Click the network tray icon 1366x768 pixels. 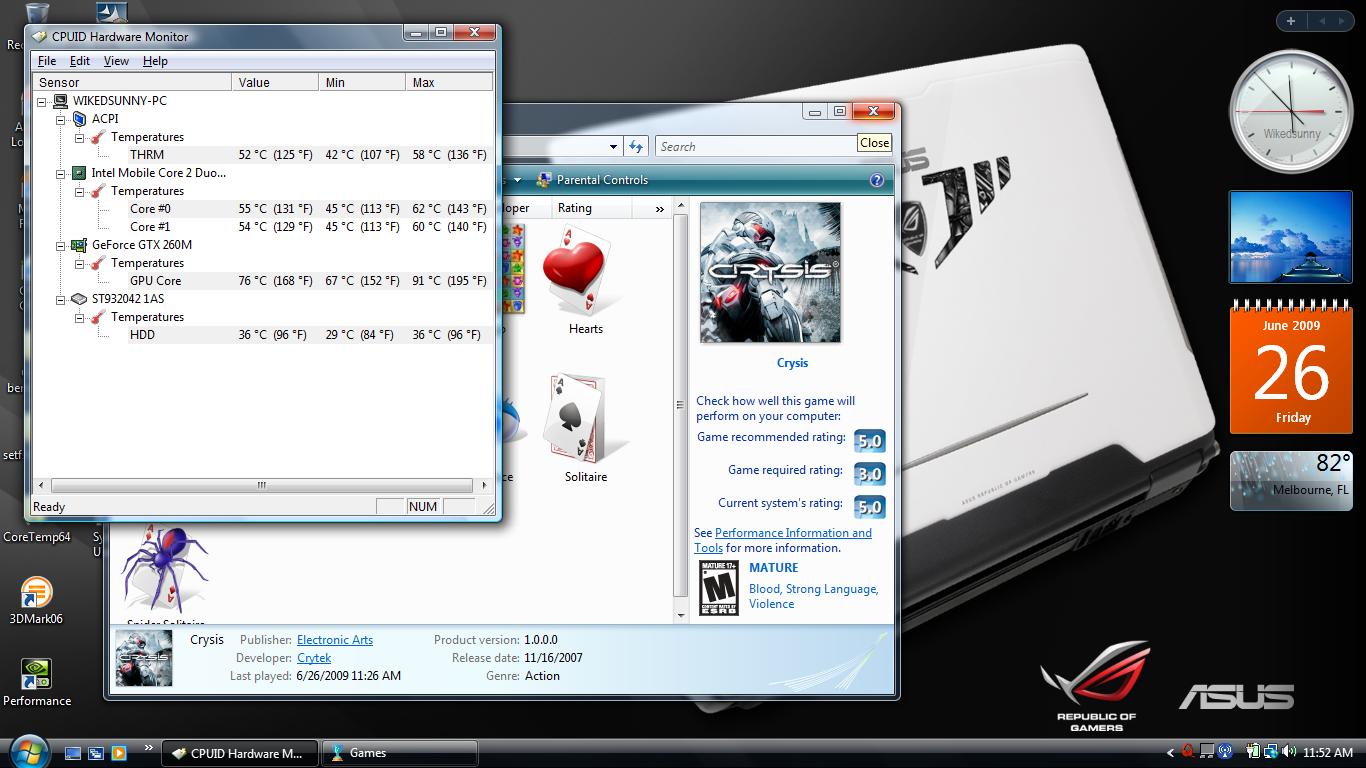[1270, 752]
